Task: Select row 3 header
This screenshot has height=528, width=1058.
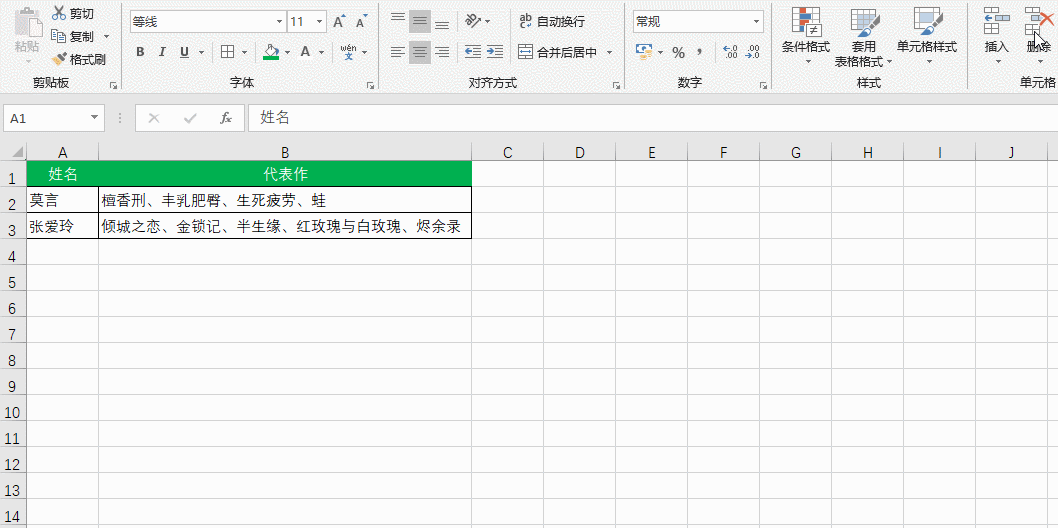Action: (x=13, y=226)
